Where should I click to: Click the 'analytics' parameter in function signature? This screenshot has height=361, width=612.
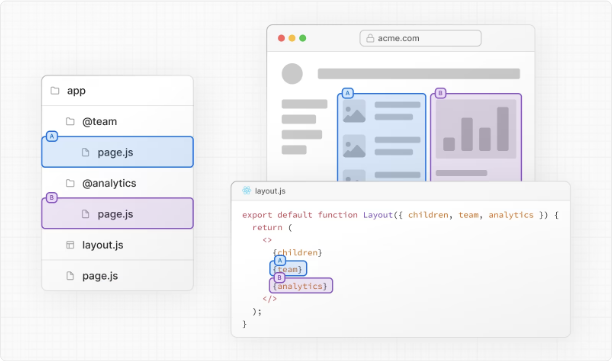click(x=511, y=215)
